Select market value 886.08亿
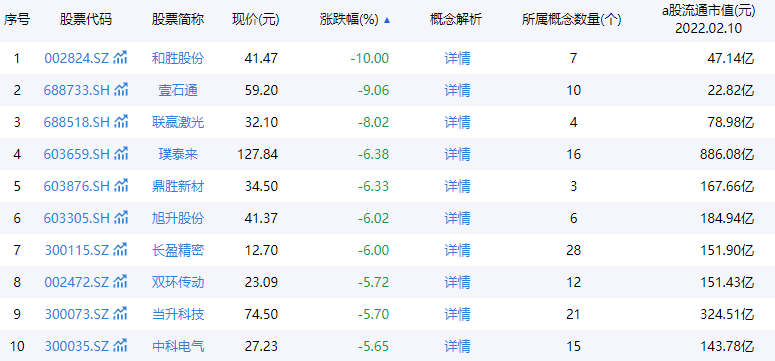Screen dimensions: 775x361 pyautogui.click(x=726, y=155)
